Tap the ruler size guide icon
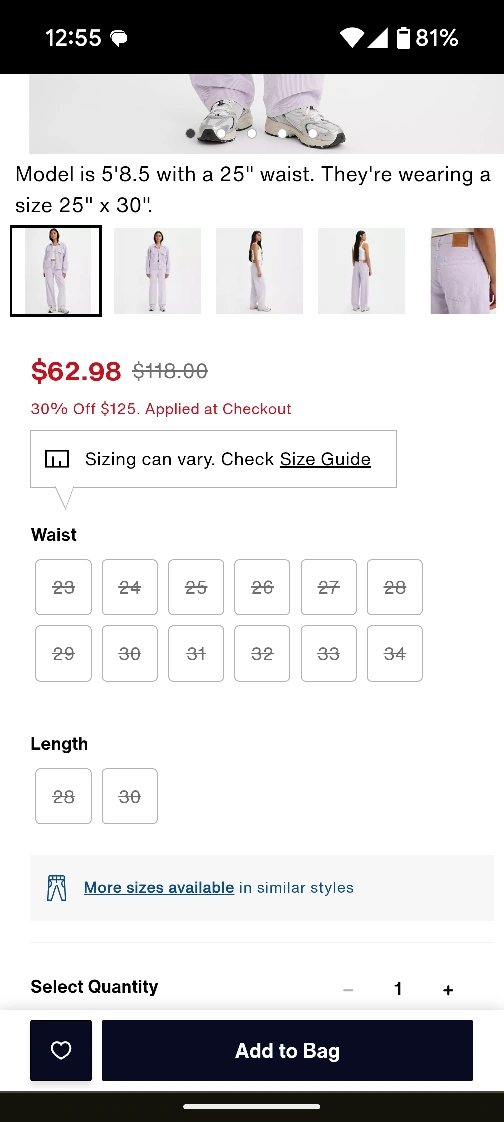Screen dimensions: 504x1122 pos(57,459)
